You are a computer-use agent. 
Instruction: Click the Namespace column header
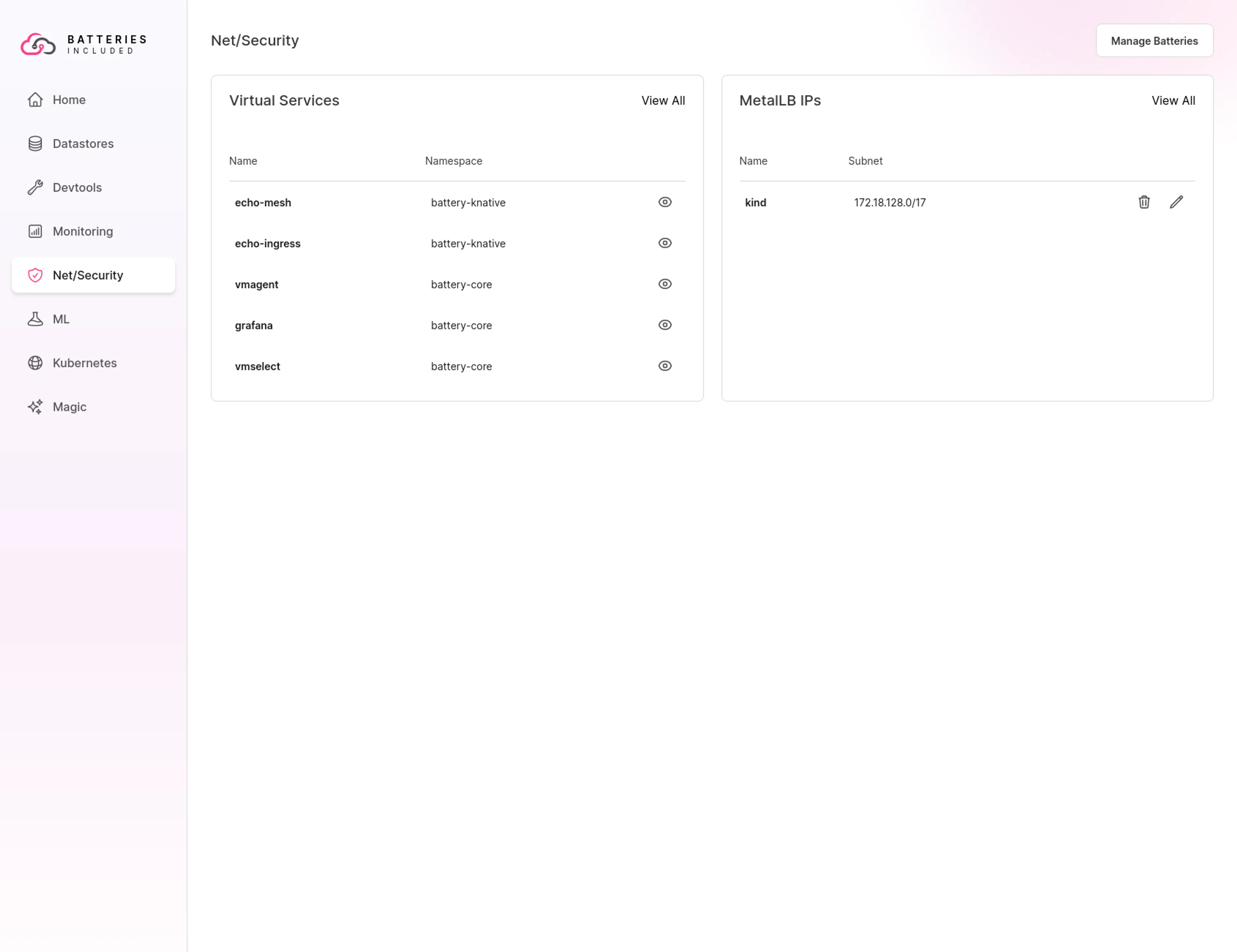click(453, 161)
